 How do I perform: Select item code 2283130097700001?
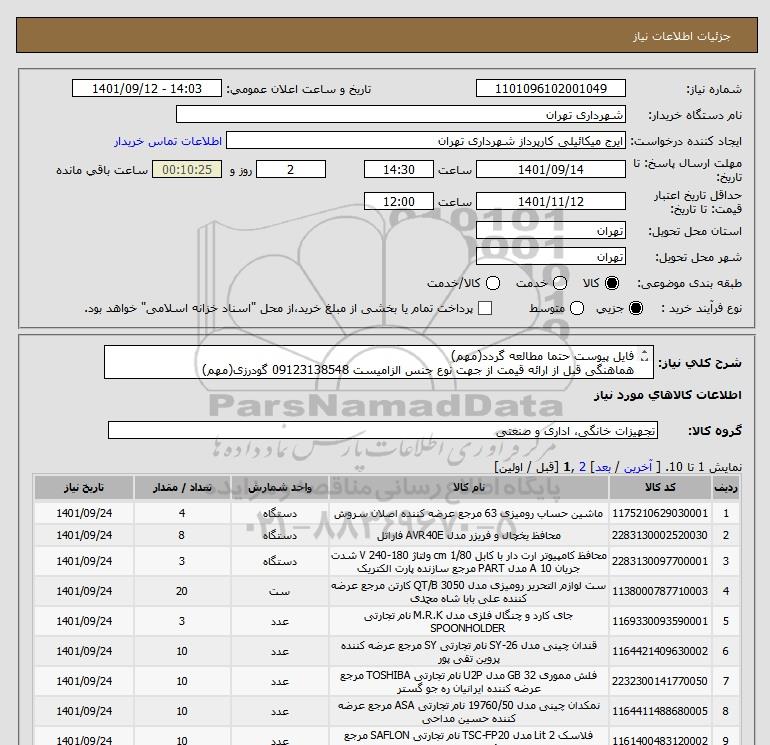tap(660, 561)
